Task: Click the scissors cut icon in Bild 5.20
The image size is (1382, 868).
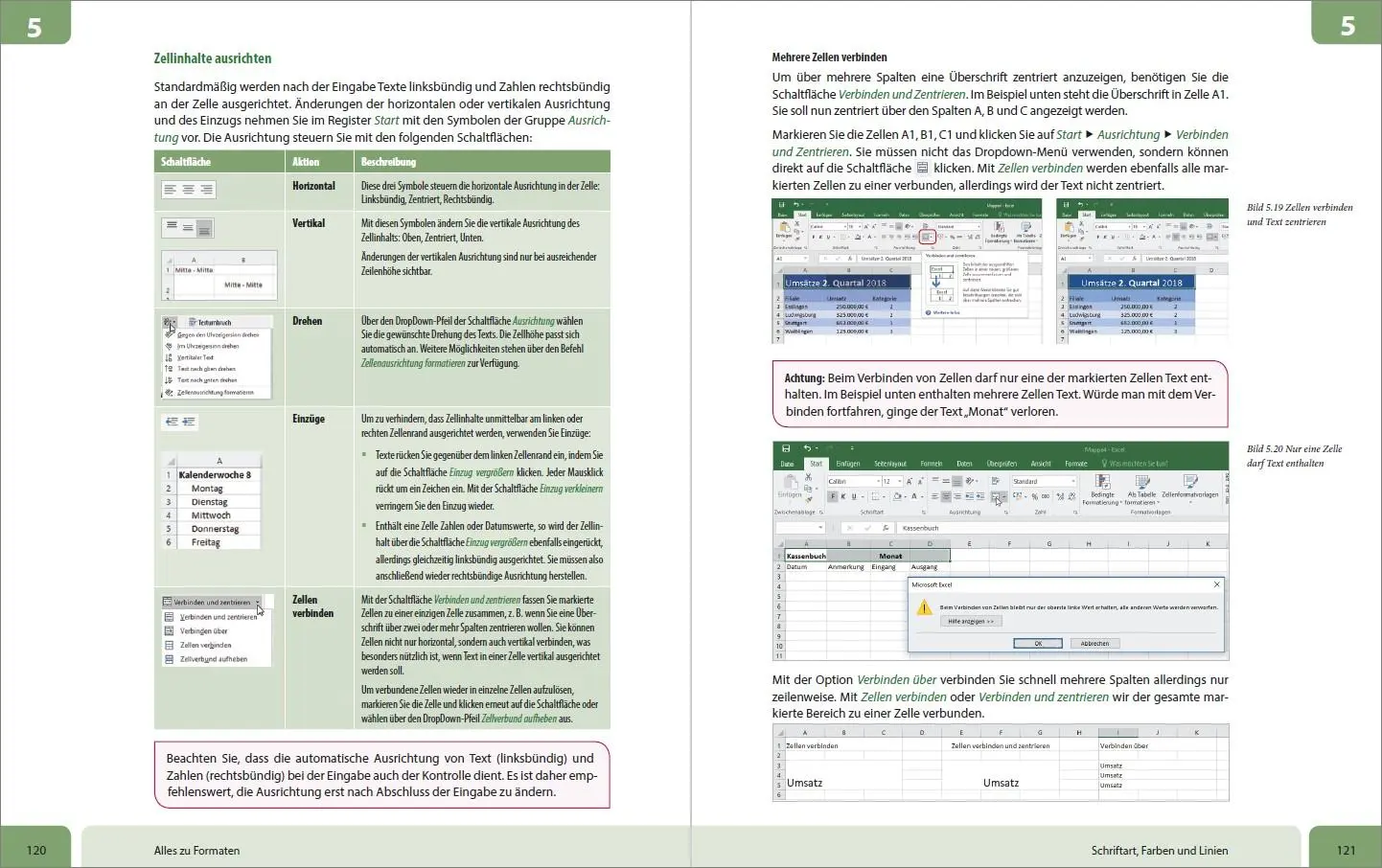Action: coord(808,476)
